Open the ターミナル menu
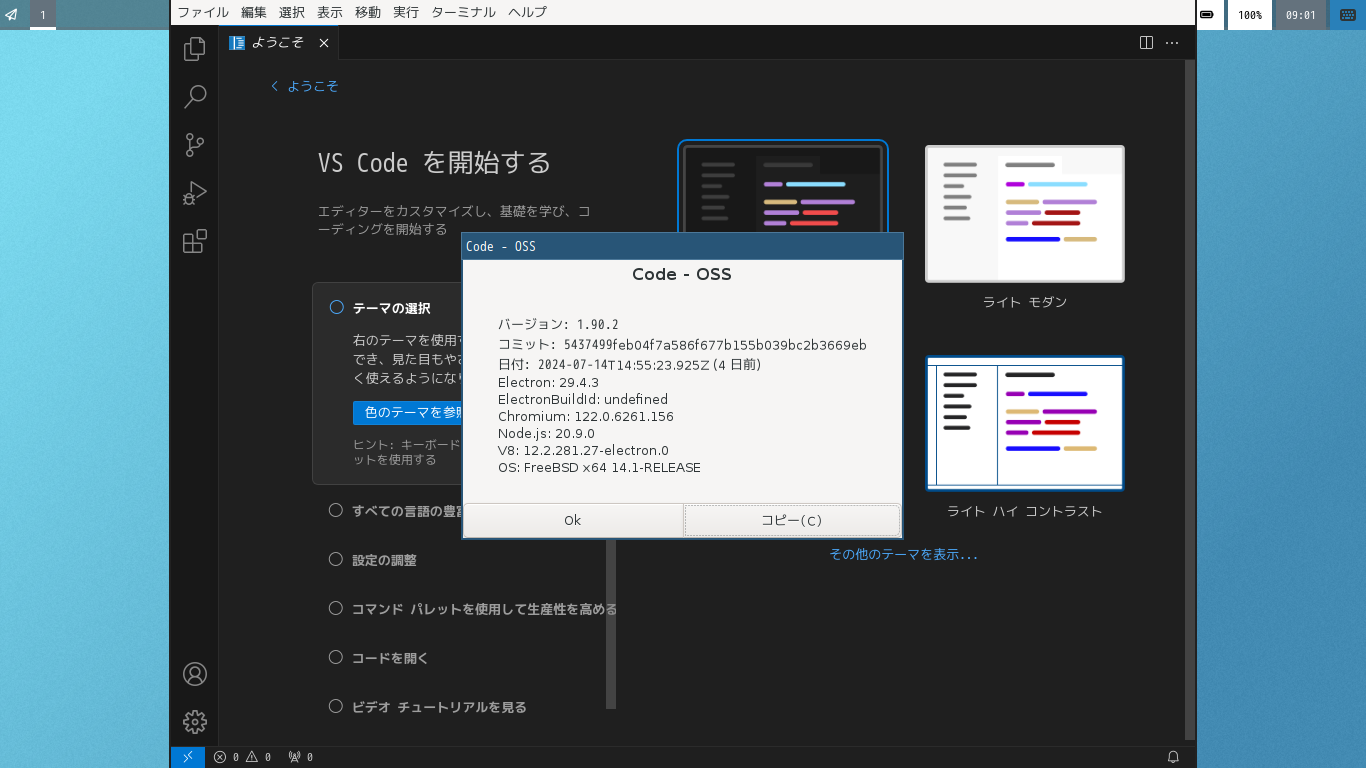Screen dimensions: 1366x768 point(463,12)
